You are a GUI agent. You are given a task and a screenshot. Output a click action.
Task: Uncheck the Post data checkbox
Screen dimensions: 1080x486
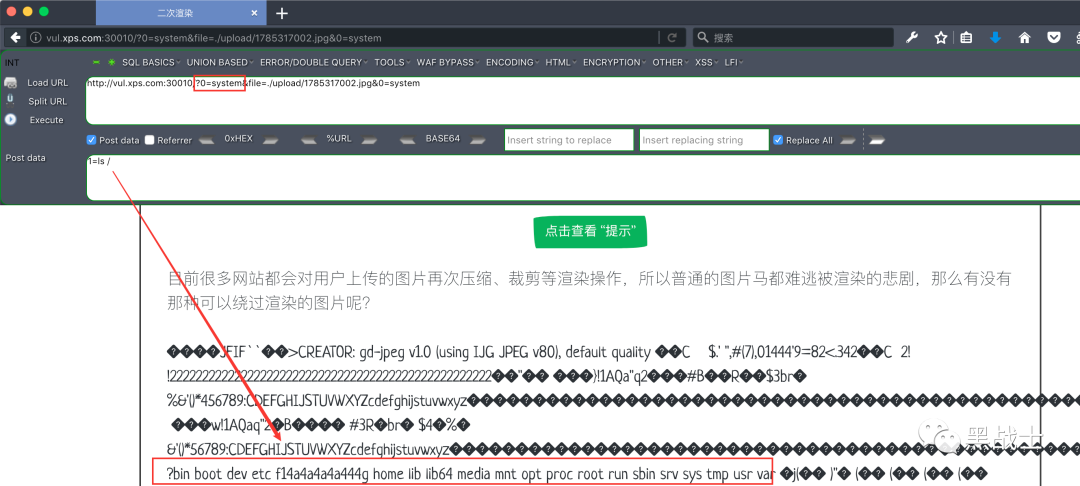click(91, 140)
